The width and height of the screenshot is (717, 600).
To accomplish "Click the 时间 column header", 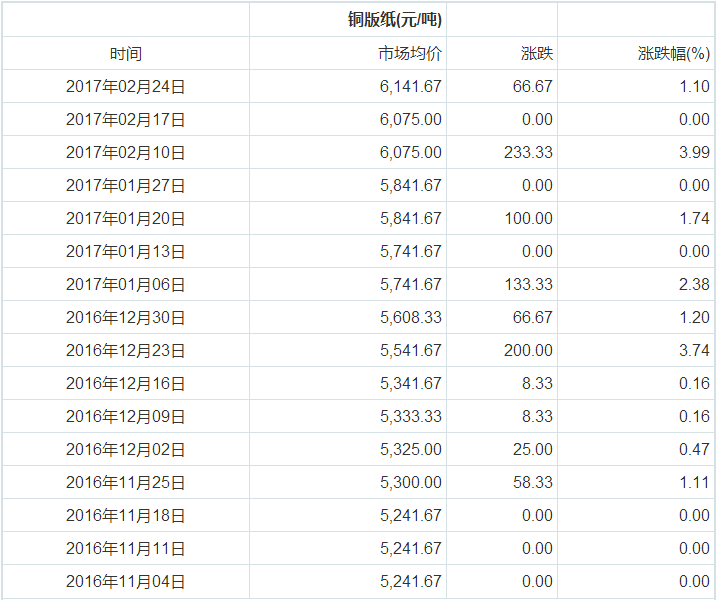I will pyautogui.click(x=126, y=54).
